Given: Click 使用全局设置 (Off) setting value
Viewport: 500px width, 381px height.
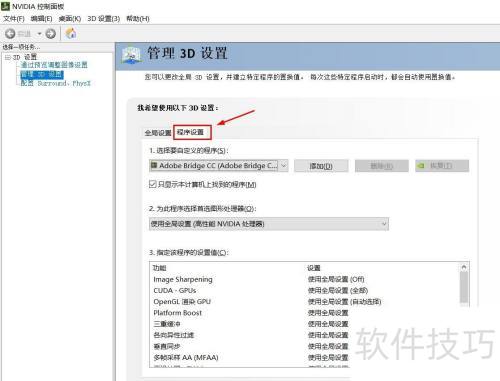Looking at the screenshot, I should (x=336, y=279).
